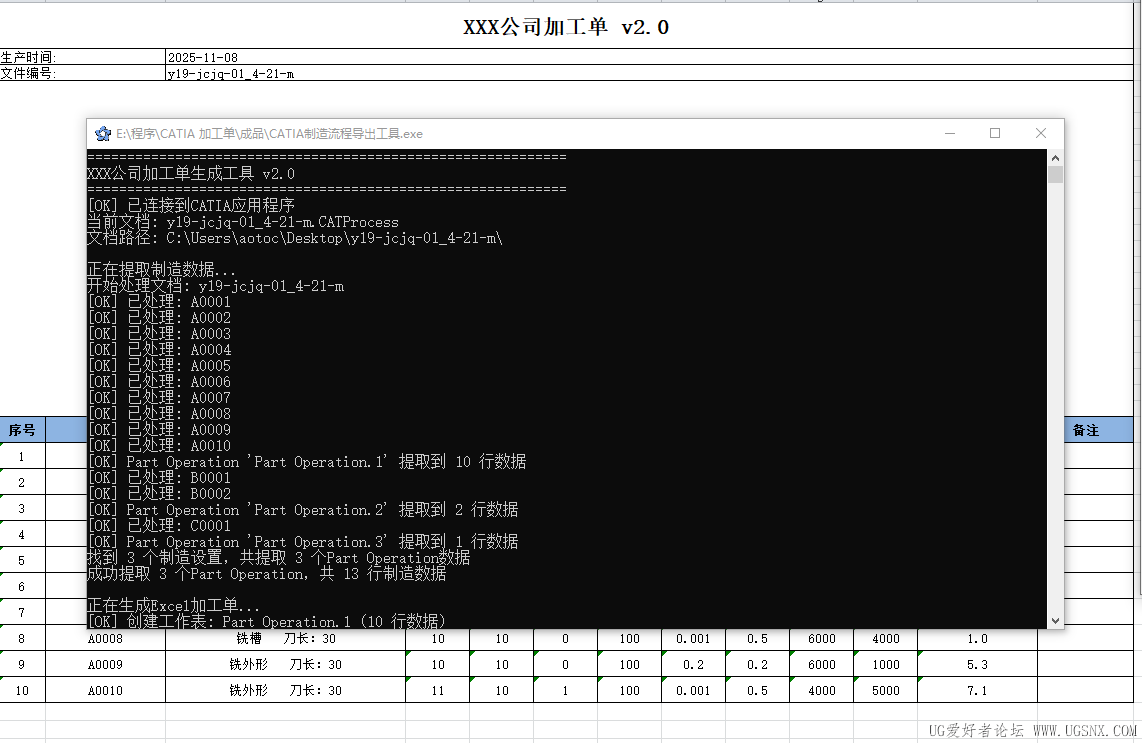
Task: Click row number 10 on the left
Action: 22,690
